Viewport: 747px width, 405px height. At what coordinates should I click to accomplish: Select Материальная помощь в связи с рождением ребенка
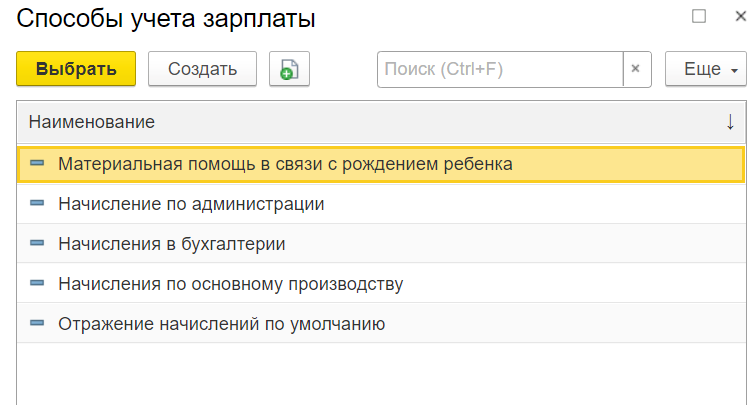click(285, 164)
